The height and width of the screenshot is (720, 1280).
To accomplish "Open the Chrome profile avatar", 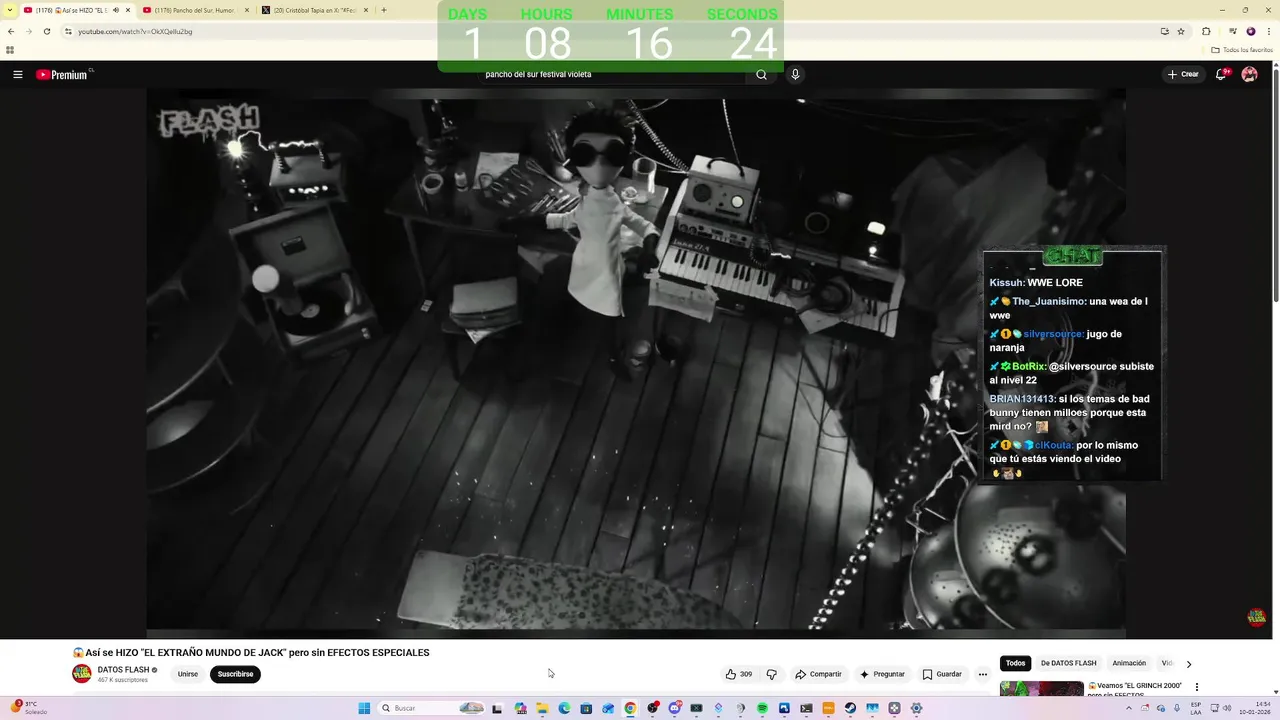I will pyautogui.click(x=1251, y=31).
